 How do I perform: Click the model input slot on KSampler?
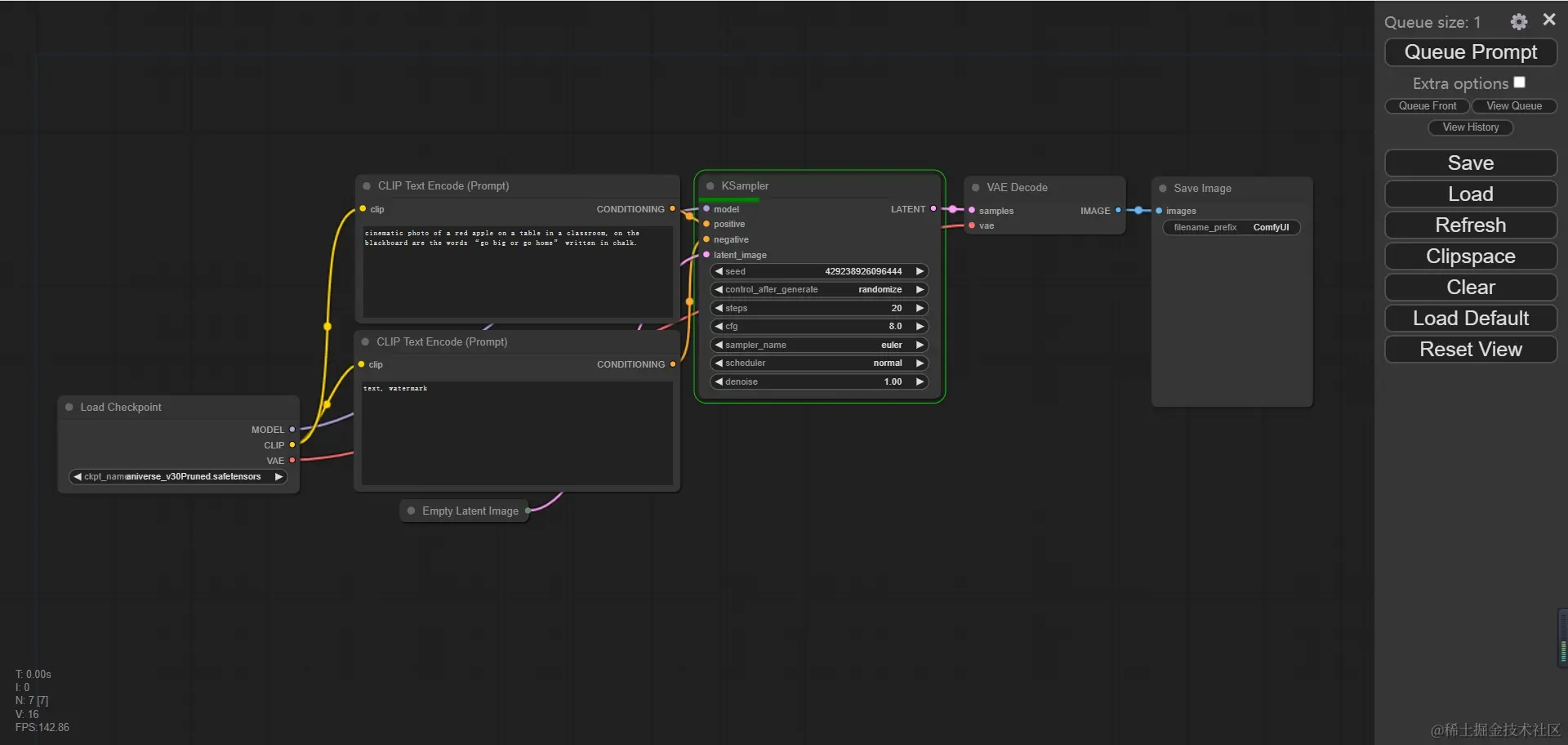click(706, 209)
